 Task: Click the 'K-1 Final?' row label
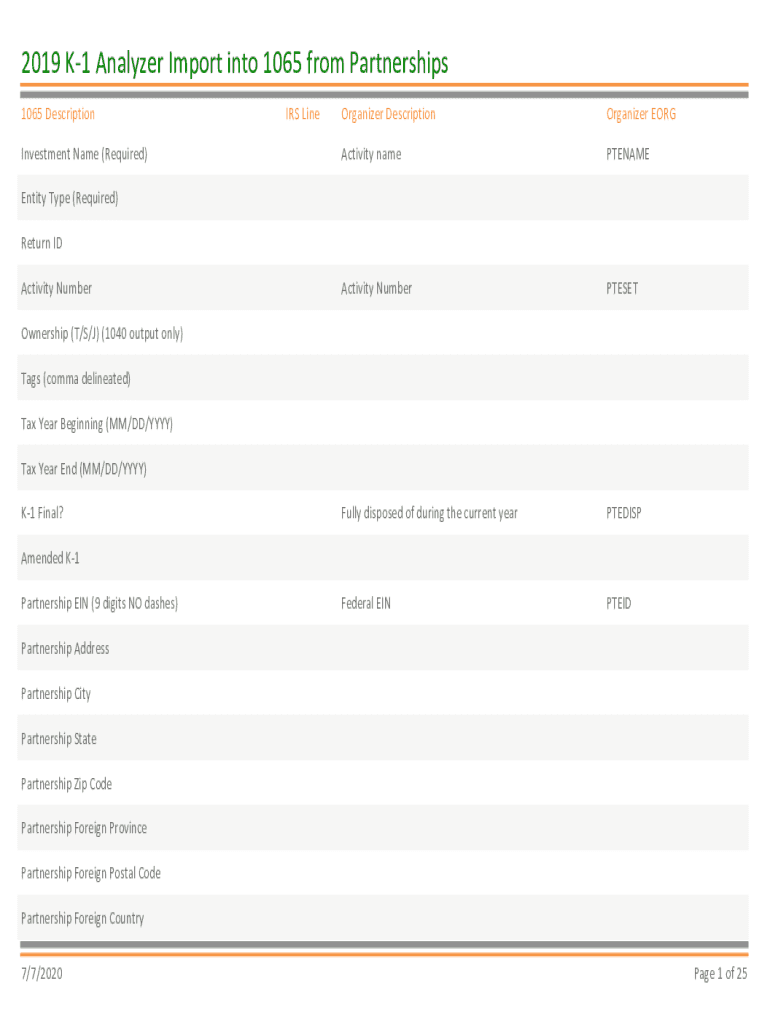(43, 513)
